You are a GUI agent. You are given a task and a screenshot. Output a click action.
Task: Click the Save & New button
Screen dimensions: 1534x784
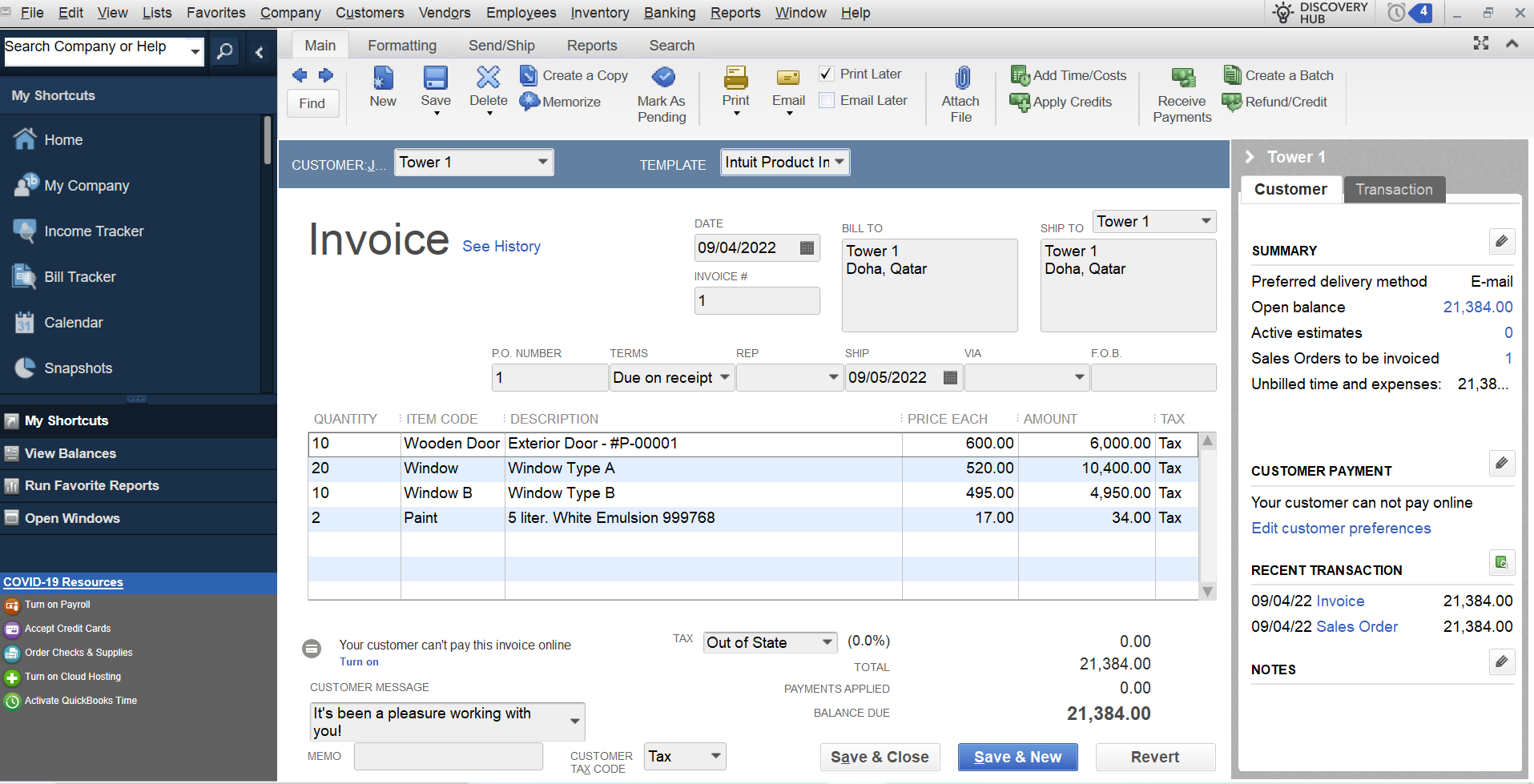coord(1017,757)
